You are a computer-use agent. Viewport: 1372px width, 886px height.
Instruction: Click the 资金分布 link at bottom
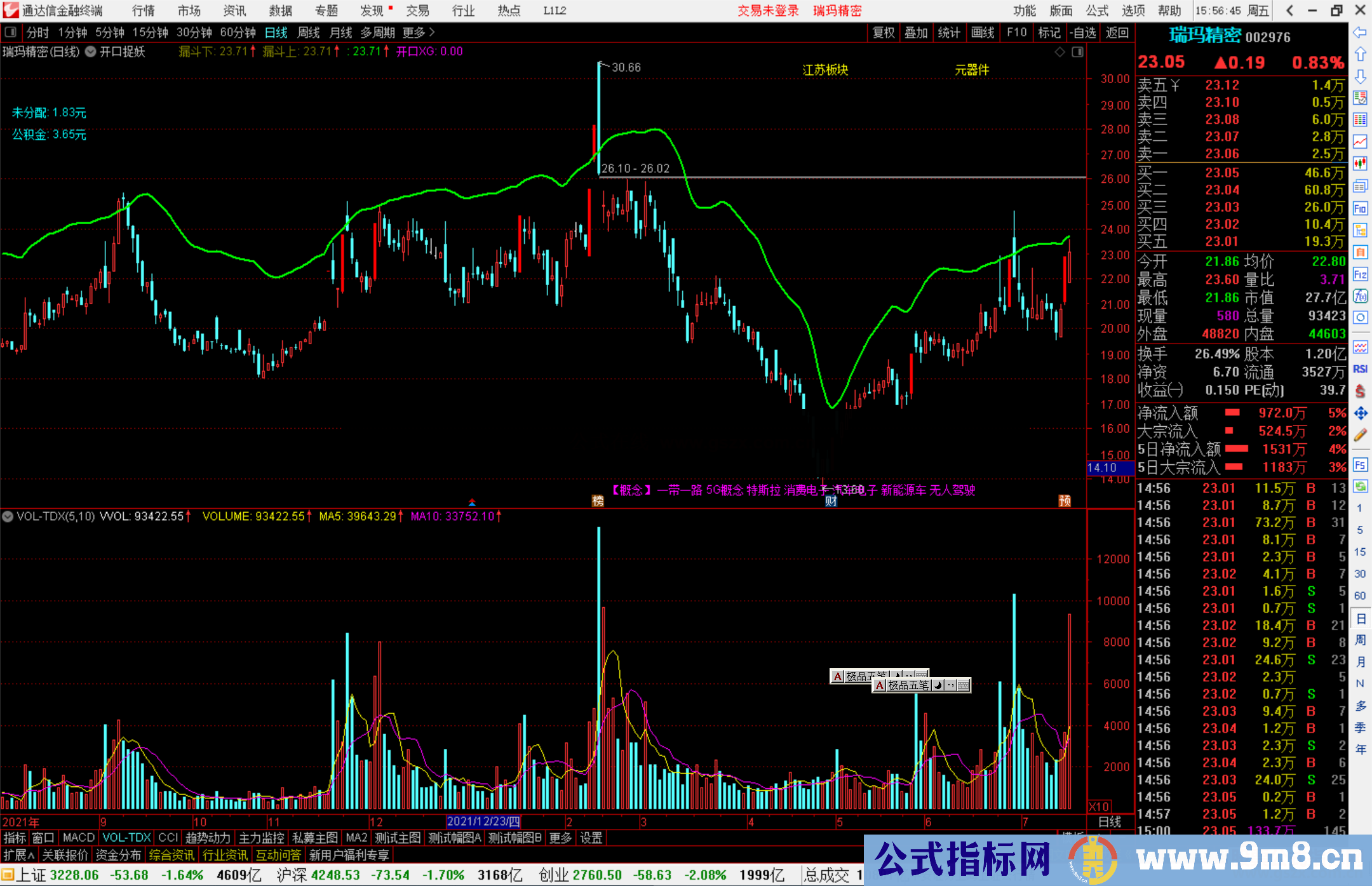pyautogui.click(x=118, y=855)
